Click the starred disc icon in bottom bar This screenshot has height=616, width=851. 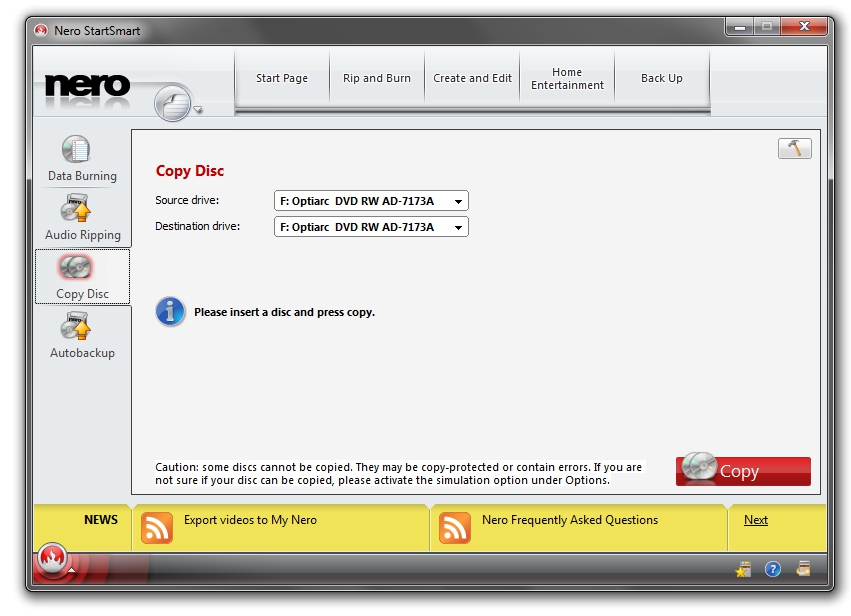point(743,569)
